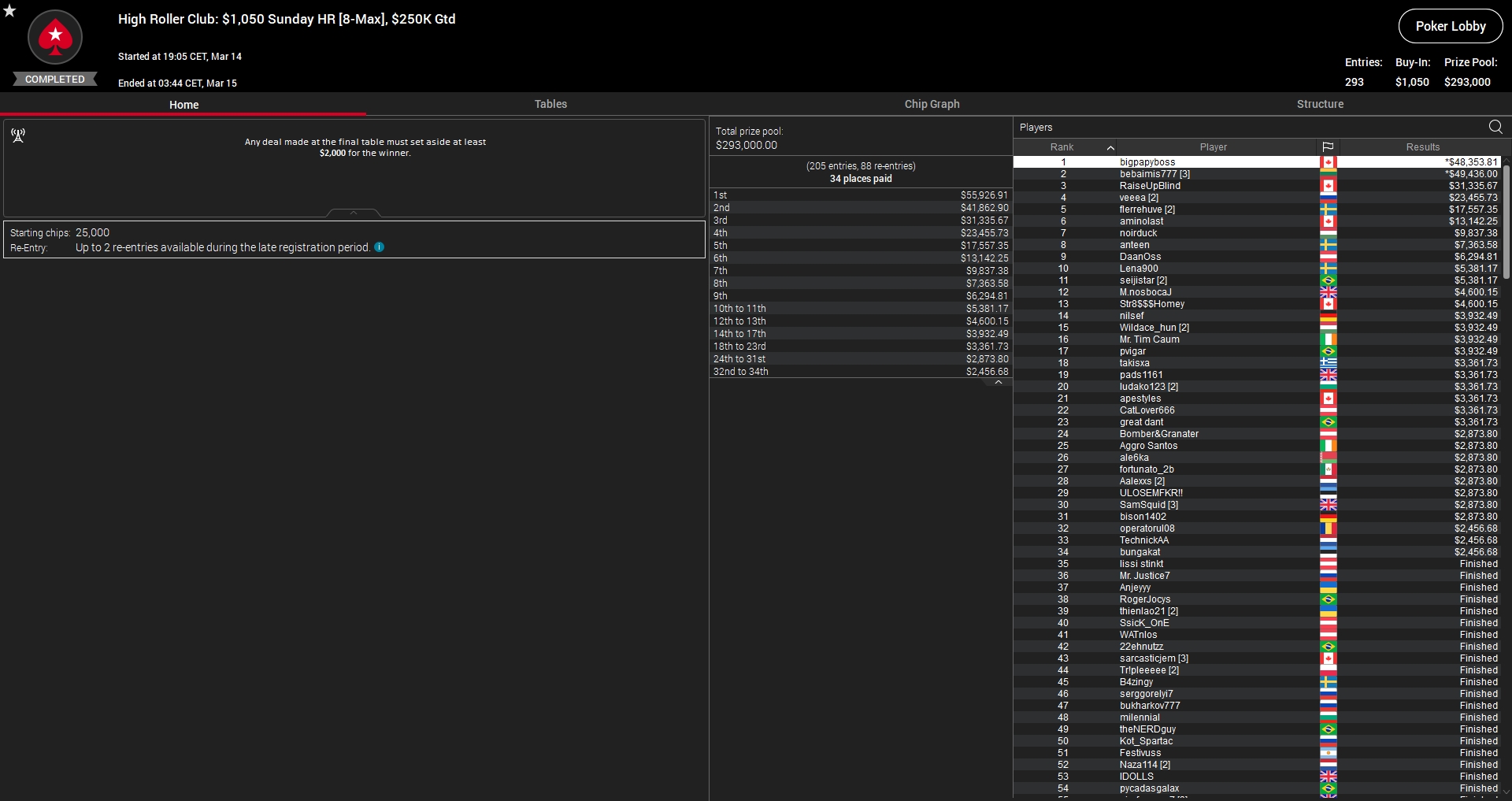
Task: Click the players list vertical scrollbar
Action: 1506,221
